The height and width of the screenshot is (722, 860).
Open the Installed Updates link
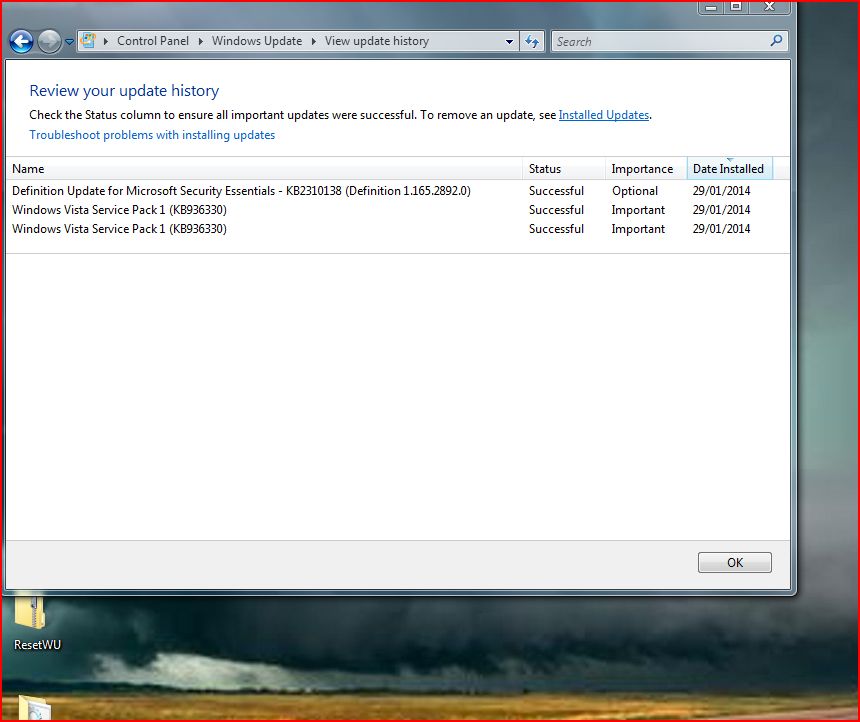click(603, 115)
